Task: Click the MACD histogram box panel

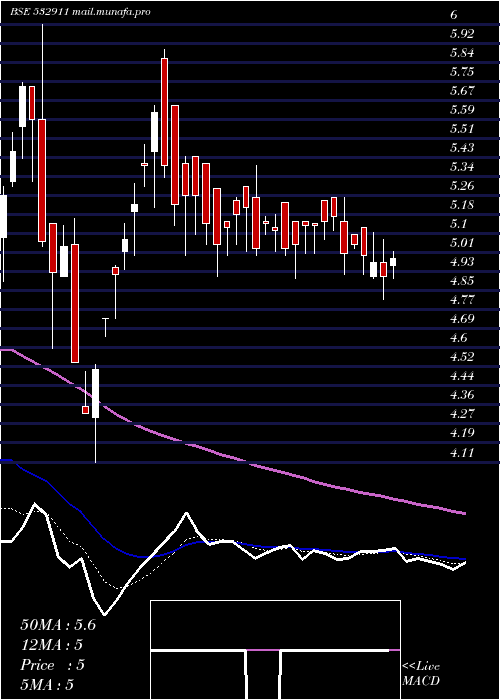Action: (275, 650)
